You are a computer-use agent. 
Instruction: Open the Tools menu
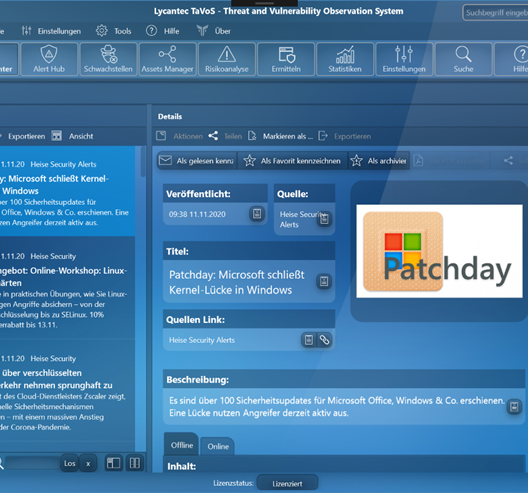113,31
